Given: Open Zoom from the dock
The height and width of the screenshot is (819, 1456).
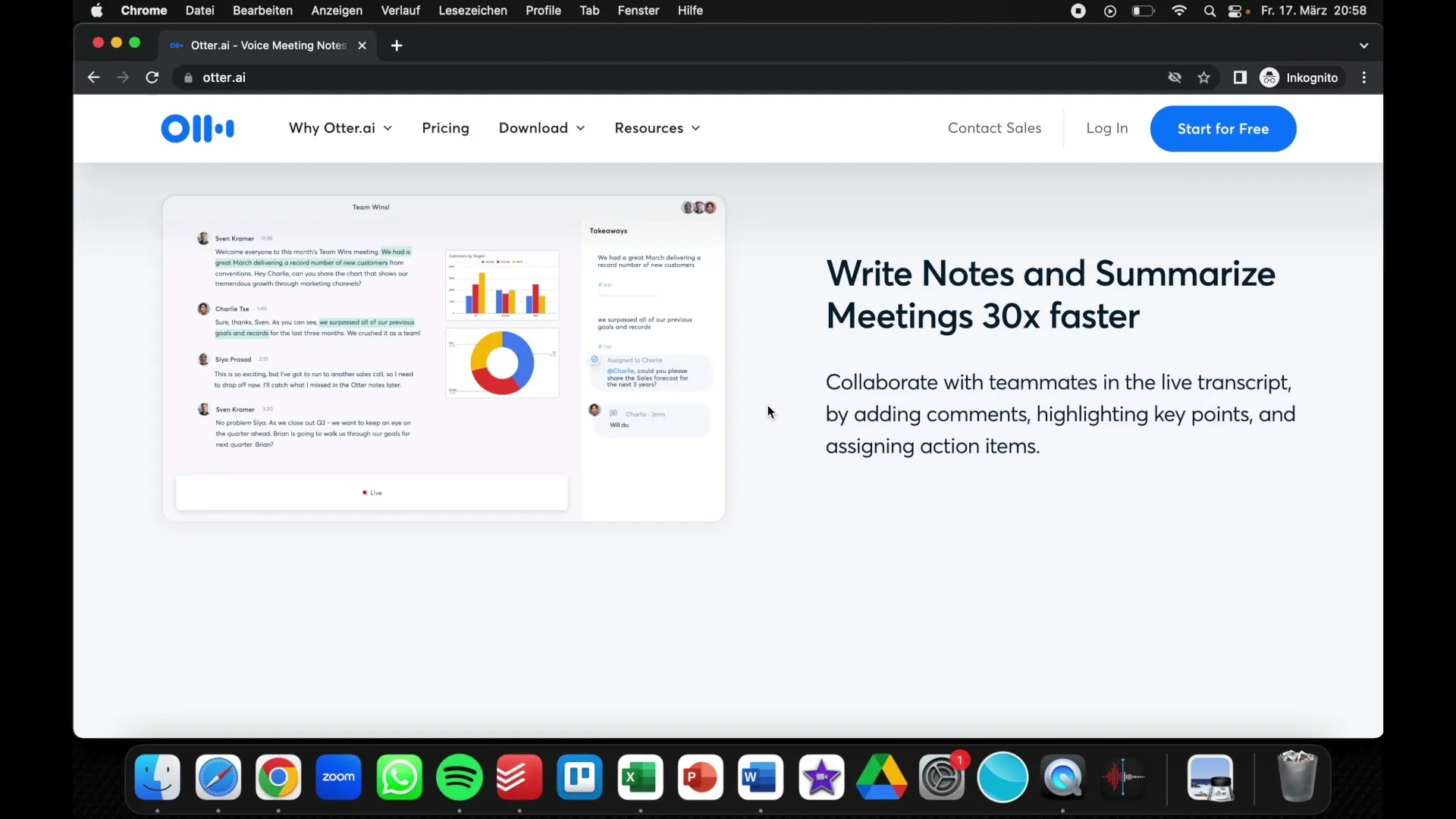Looking at the screenshot, I should click(339, 777).
